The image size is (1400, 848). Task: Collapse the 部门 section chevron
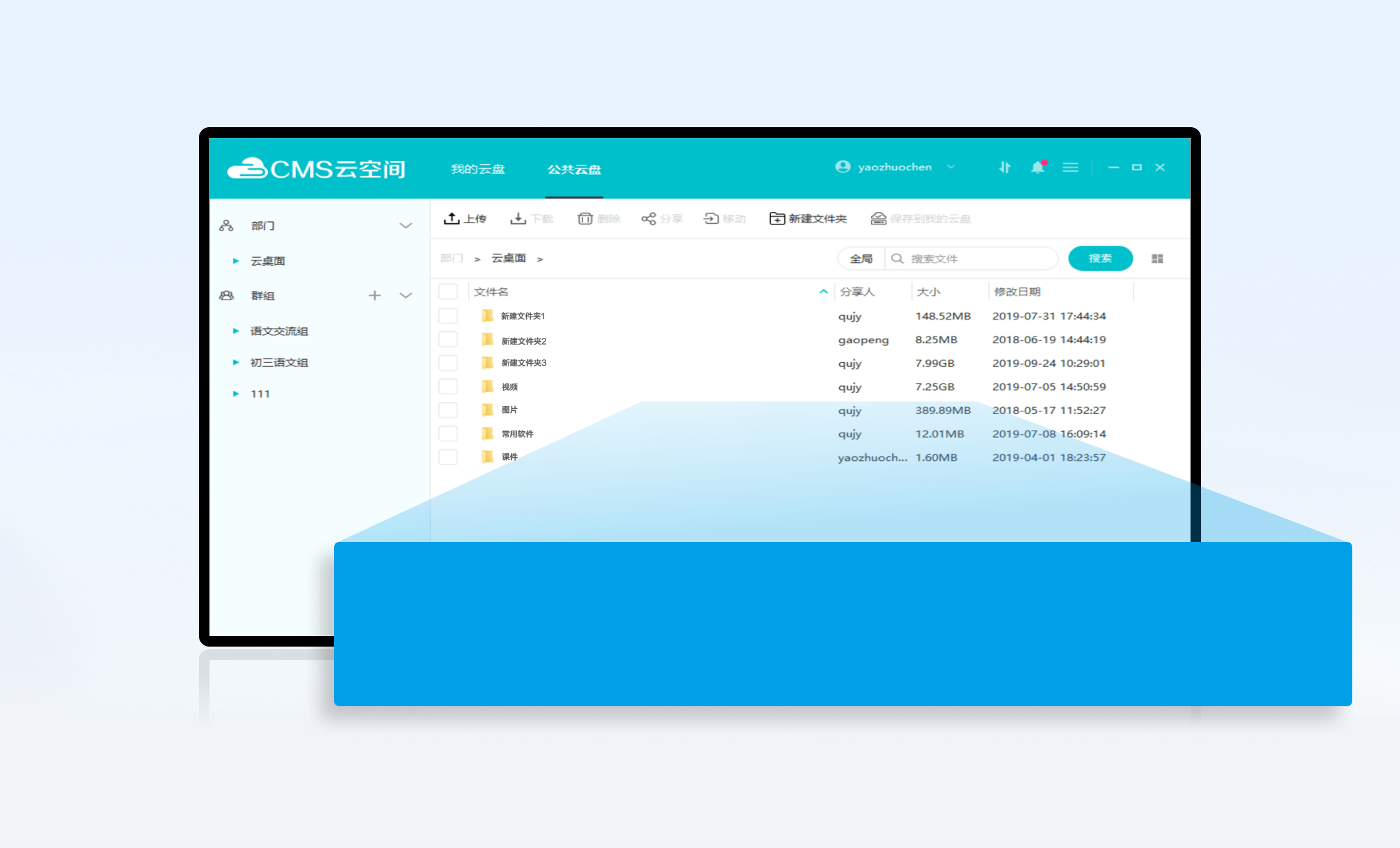coord(406,226)
